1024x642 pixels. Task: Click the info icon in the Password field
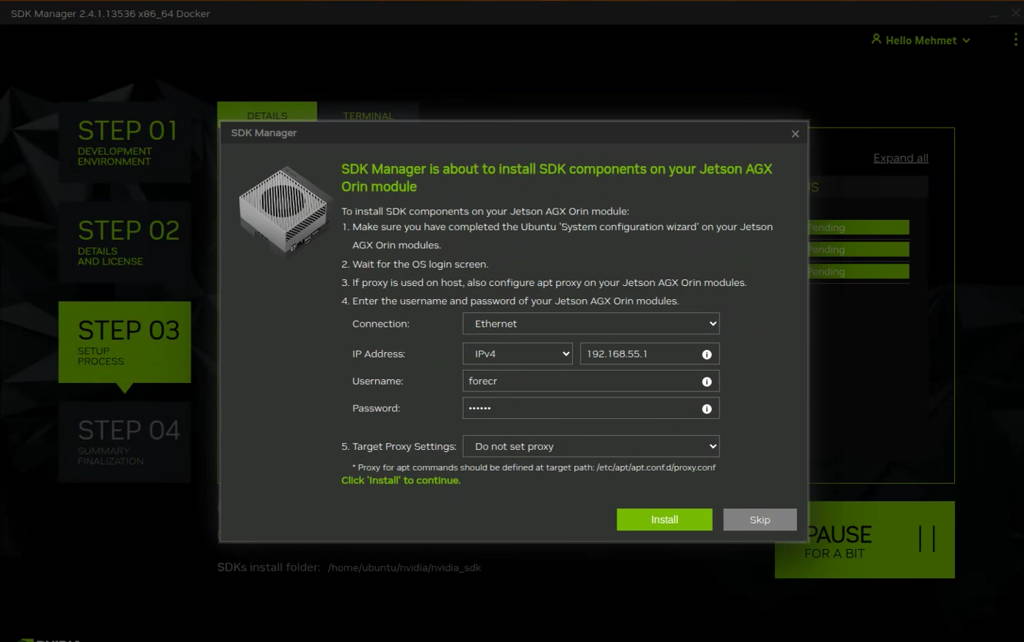click(x=707, y=409)
